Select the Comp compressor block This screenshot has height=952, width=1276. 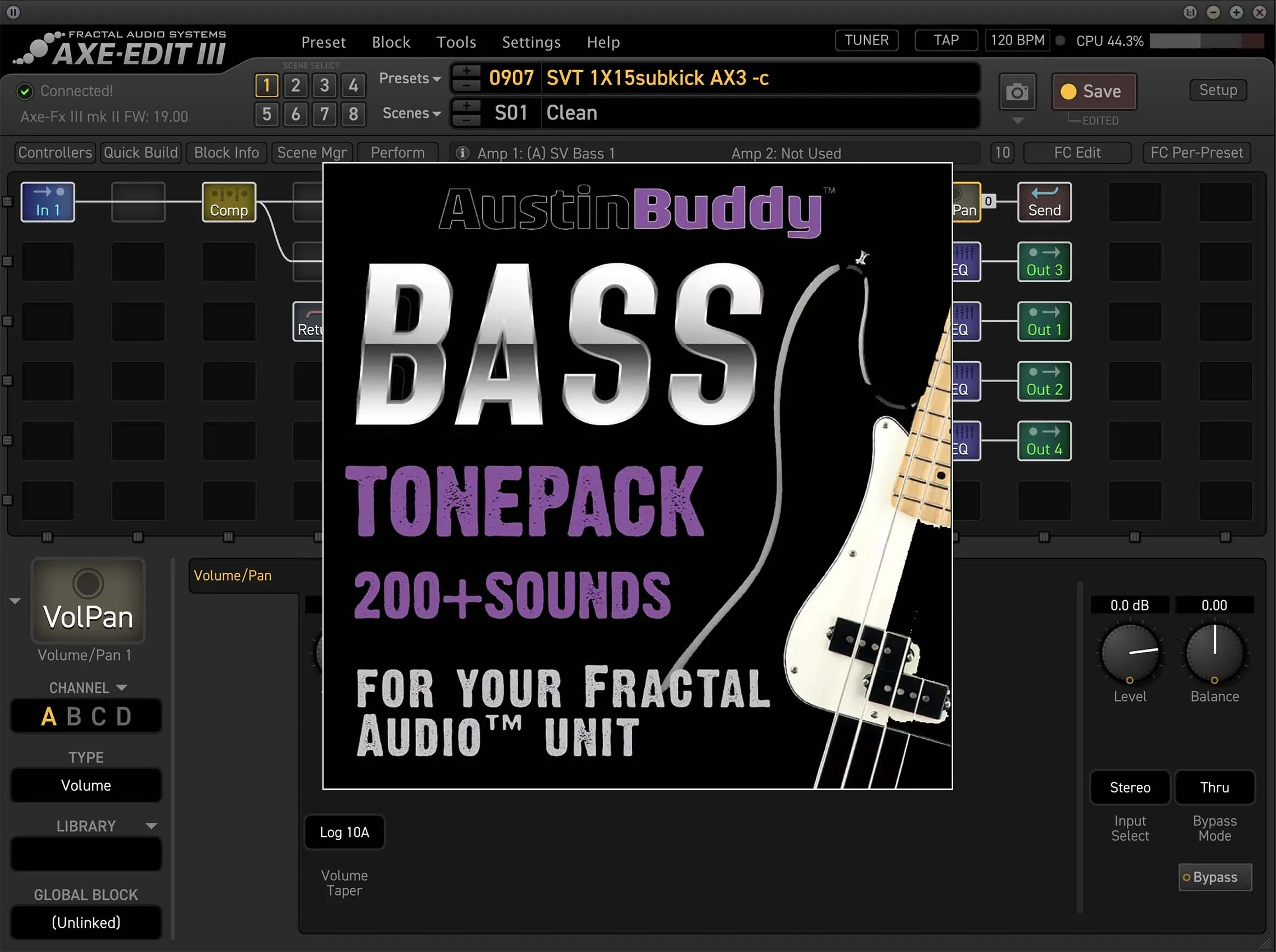coord(229,202)
